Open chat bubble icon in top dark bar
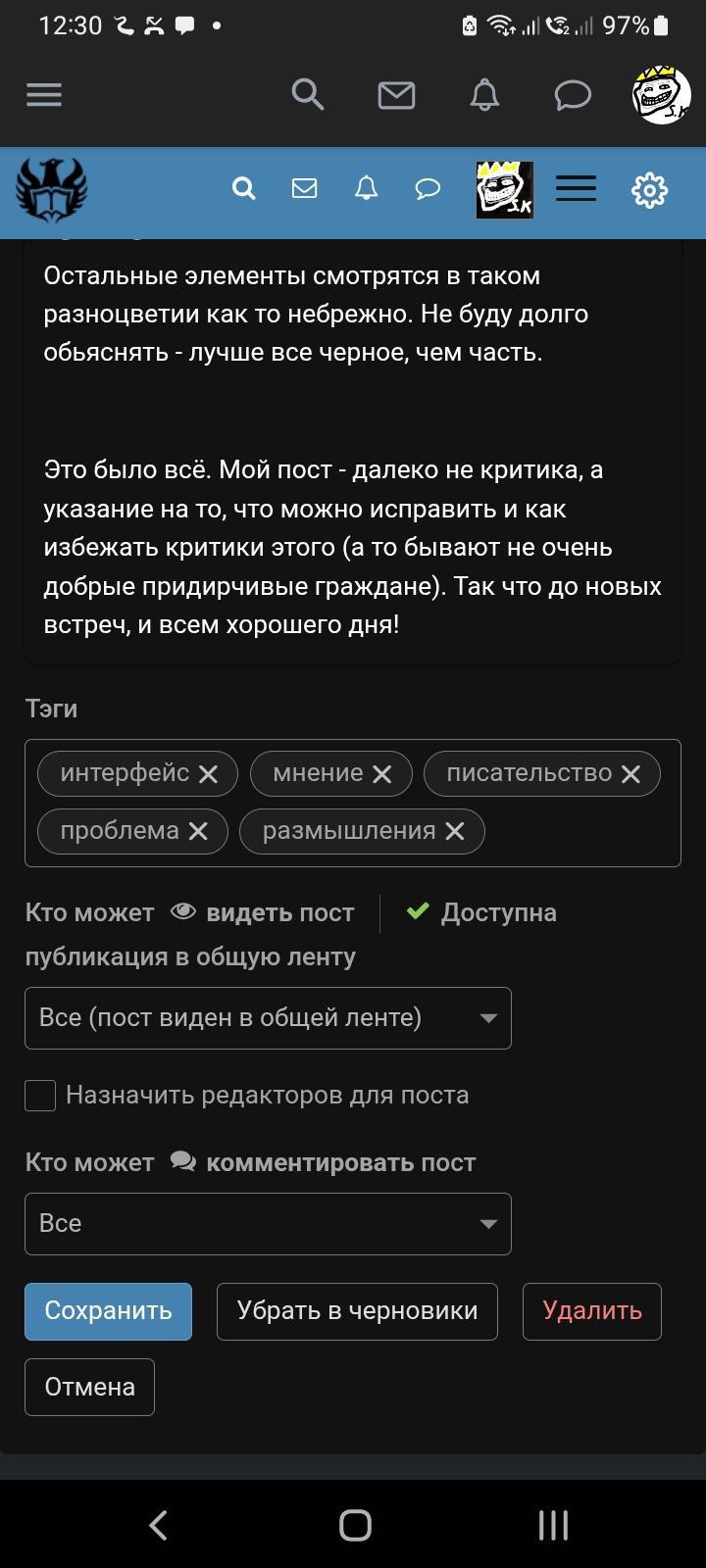706x1568 pixels. pyautogui.click(x=573, y=95)
